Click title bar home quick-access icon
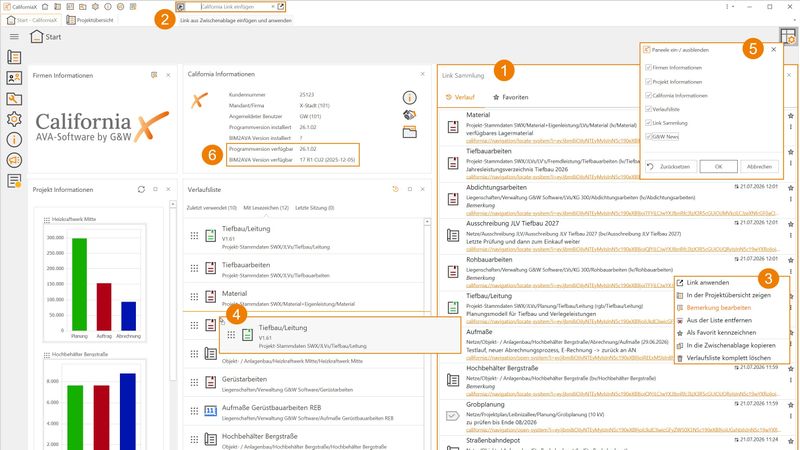The height and width of the screenshot is (450, 800). (45, 7)
